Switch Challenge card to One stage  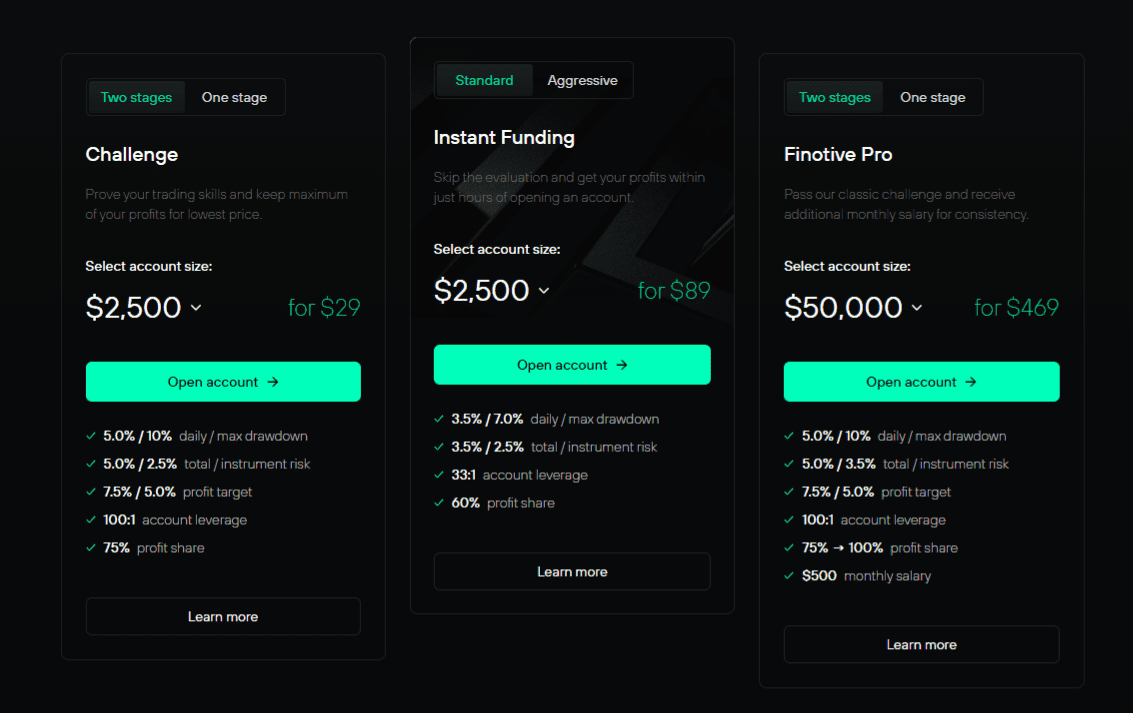(234, 97)
